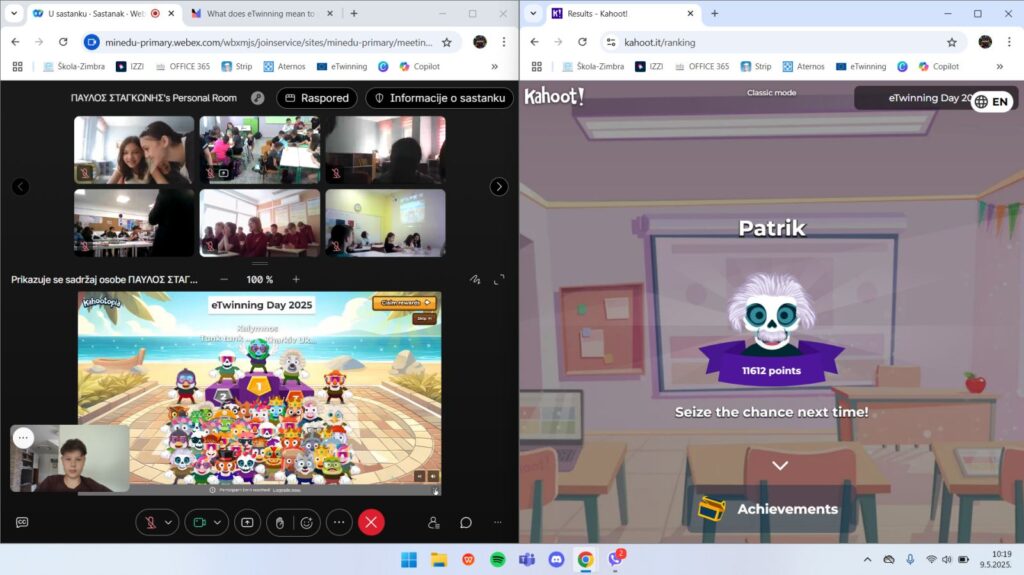
Task: Zoom in shared content with plus button
Action: 296,279
